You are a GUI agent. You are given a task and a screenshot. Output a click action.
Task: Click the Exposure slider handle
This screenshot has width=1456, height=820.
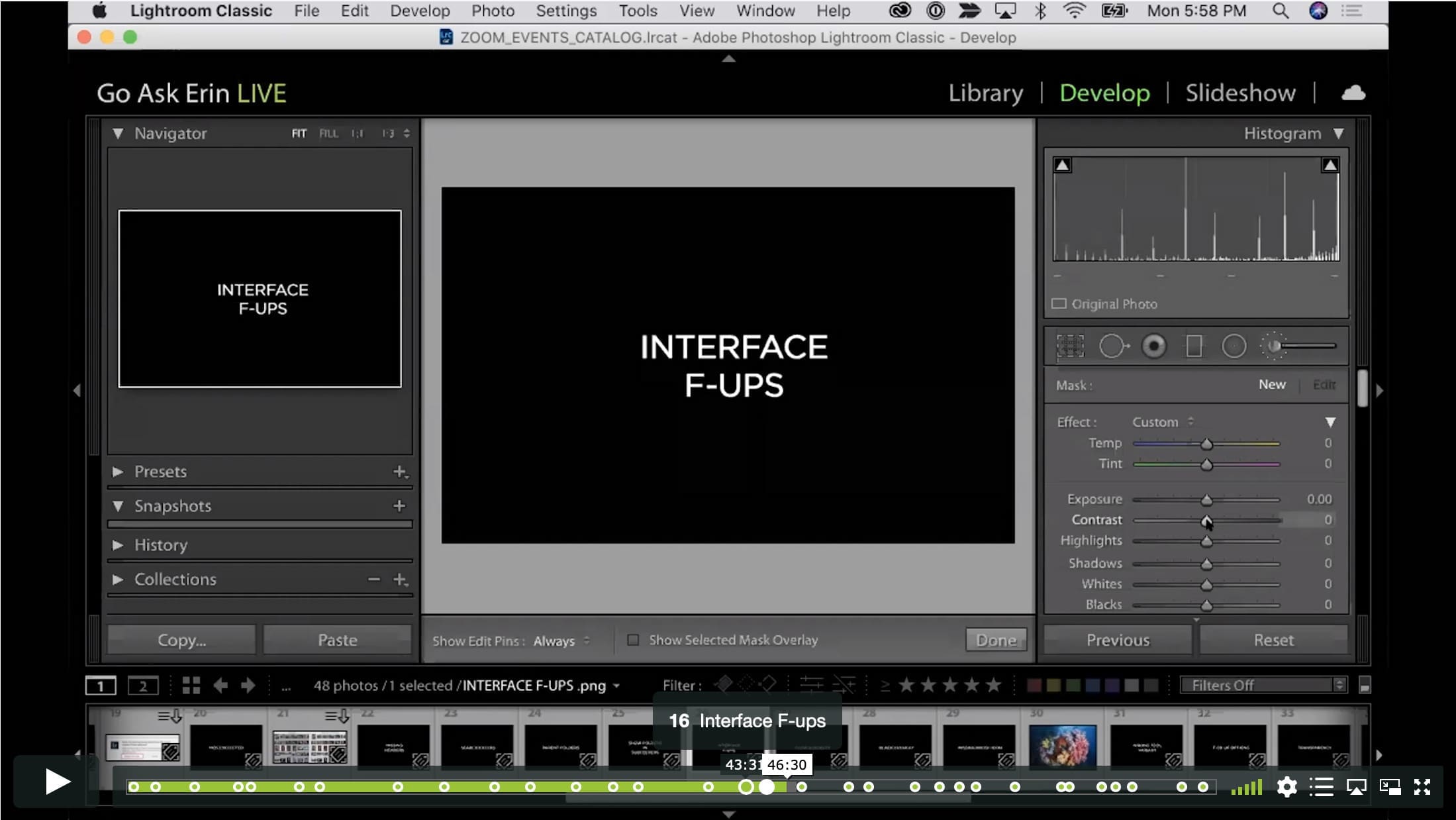[1206, 499]
